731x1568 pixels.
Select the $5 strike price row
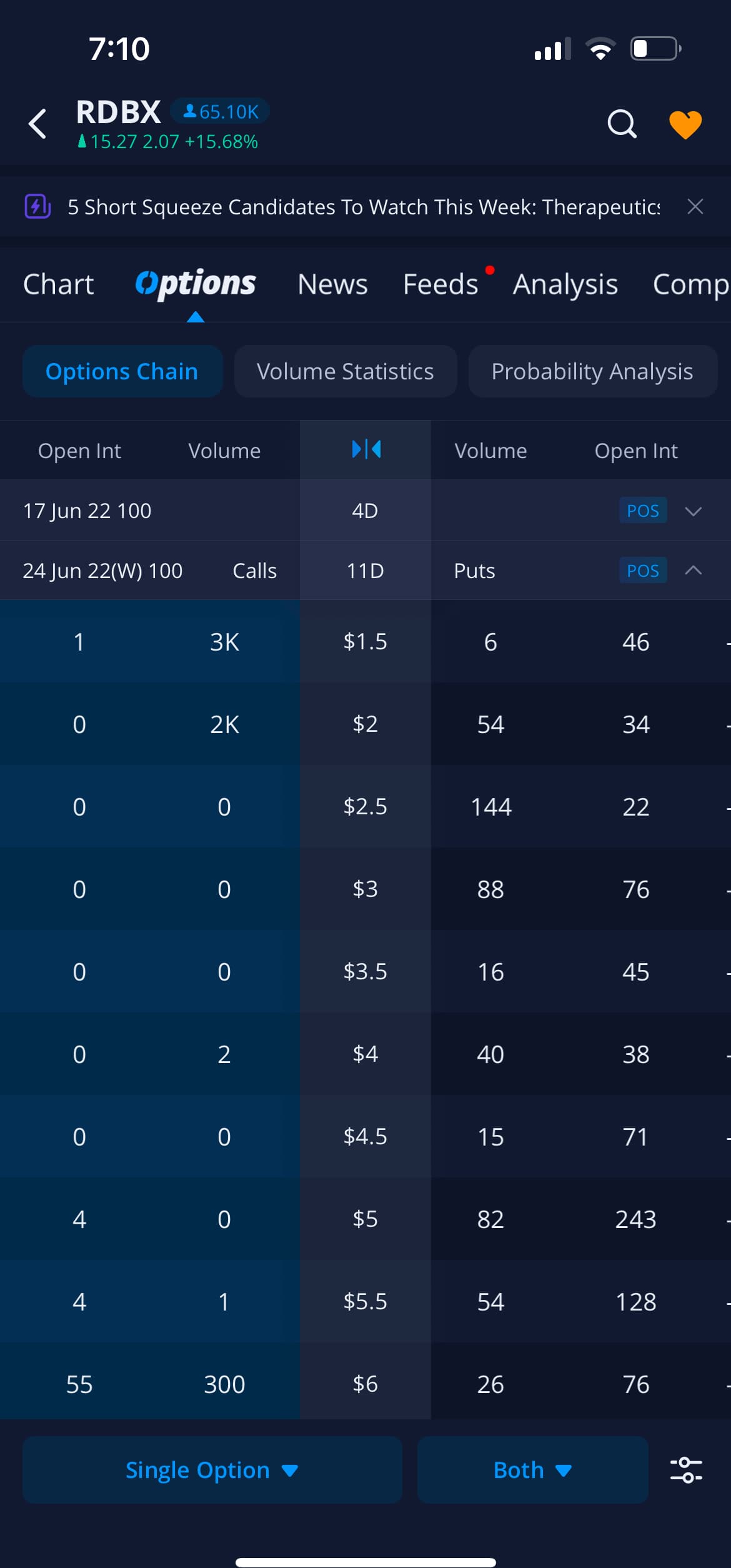pos(365,1219)
